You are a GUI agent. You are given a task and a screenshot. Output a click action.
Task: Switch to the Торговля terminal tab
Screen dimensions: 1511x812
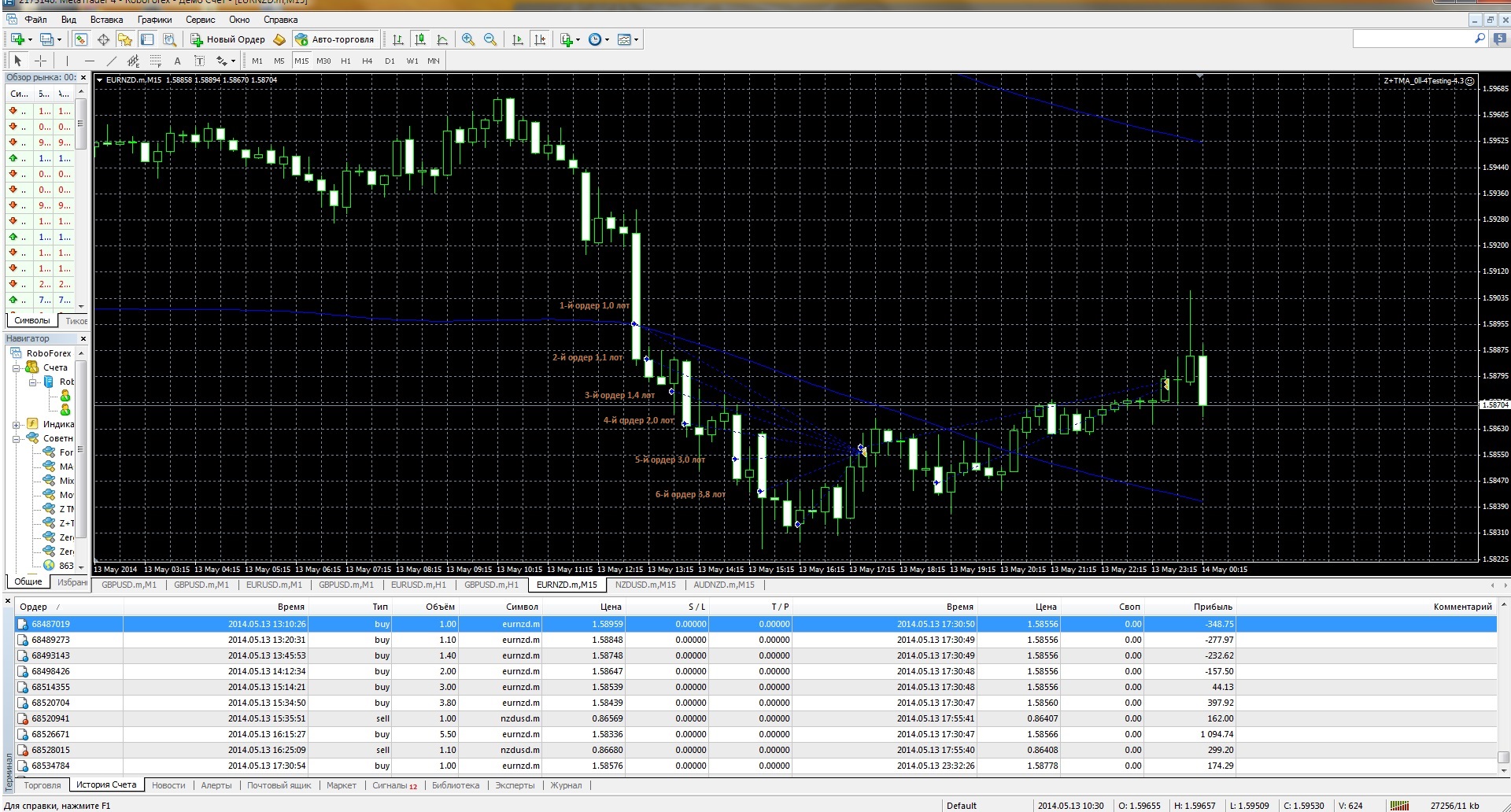pyautogui.click(x=42, y=785)
